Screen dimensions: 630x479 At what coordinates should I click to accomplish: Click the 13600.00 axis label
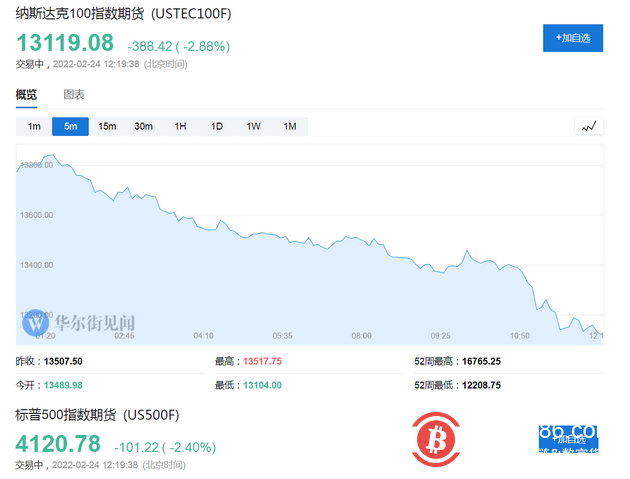click(37, 215)
